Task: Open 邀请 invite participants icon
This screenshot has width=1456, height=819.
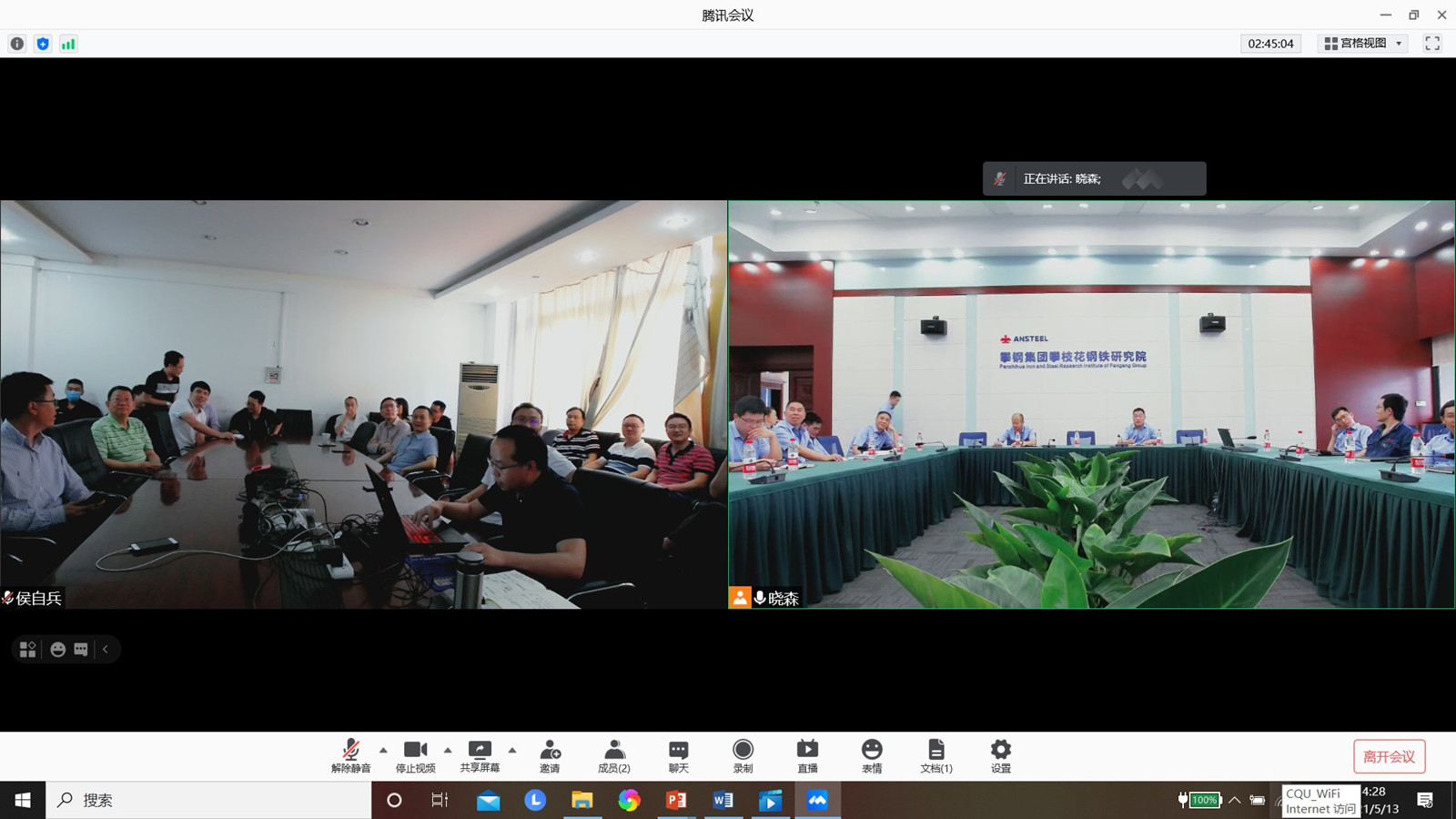Action: tap(550, 755)
